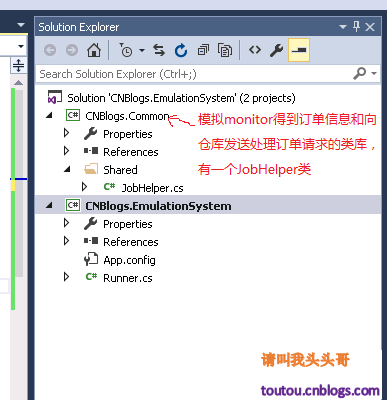Click the search magnifier icon

pos(360,73)
